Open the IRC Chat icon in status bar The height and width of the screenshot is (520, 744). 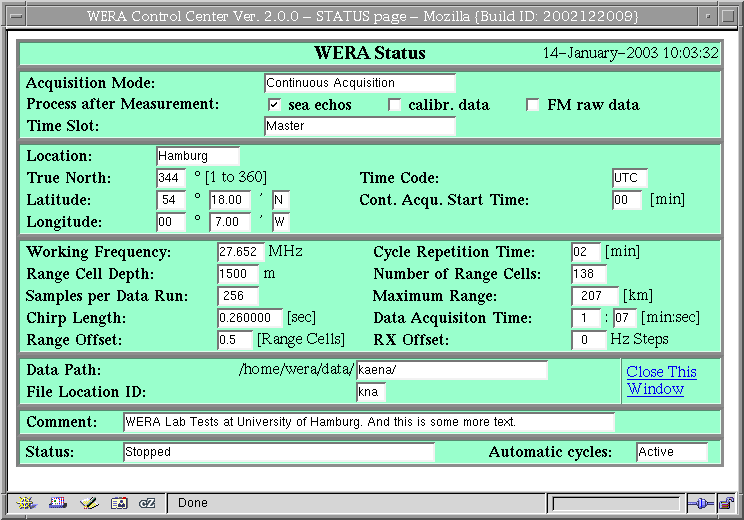(x=147, y=502)
